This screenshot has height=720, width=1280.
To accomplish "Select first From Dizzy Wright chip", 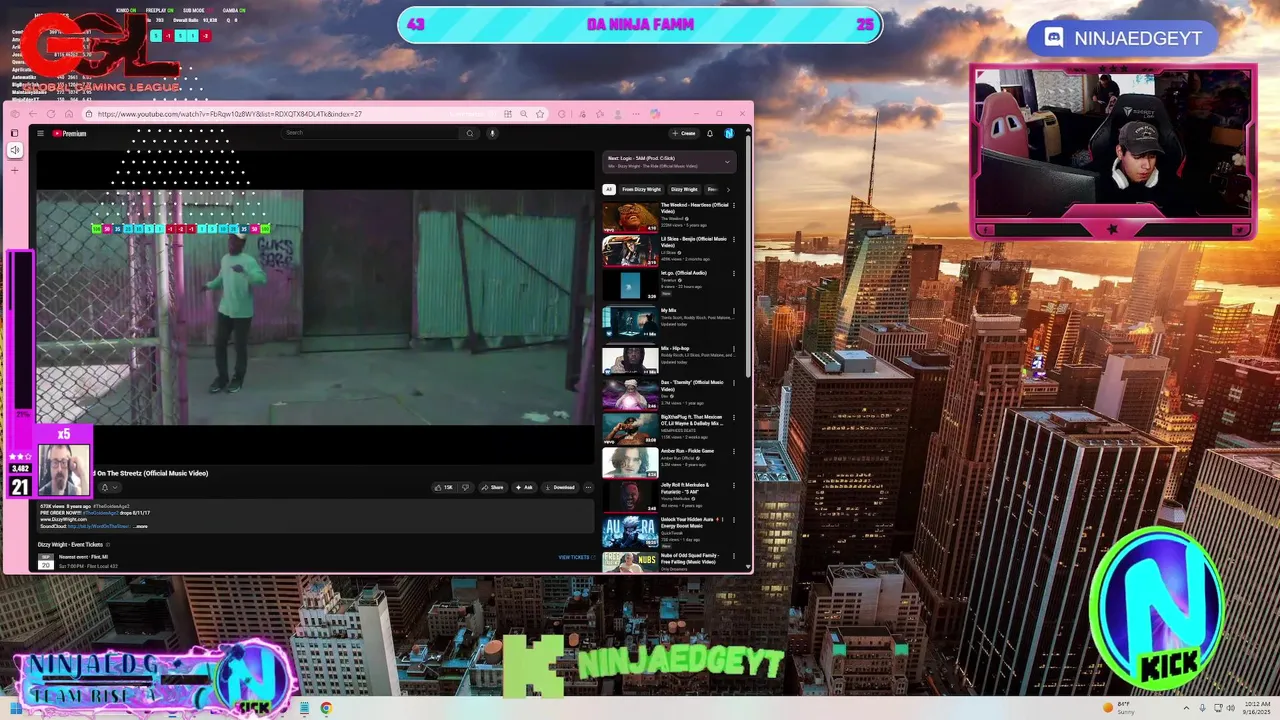I will coord(641,189).
